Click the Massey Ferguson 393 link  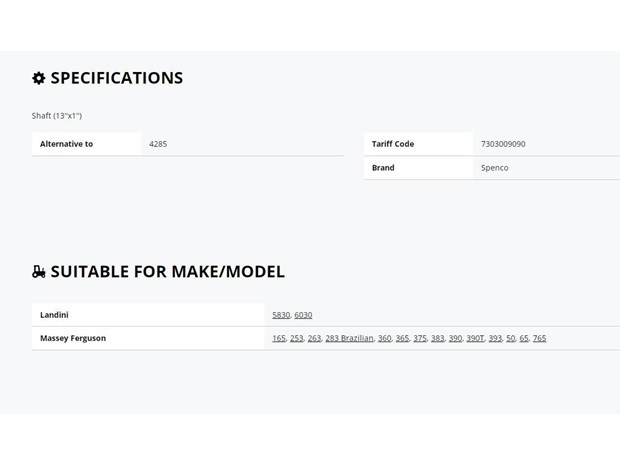pos(495,338)
